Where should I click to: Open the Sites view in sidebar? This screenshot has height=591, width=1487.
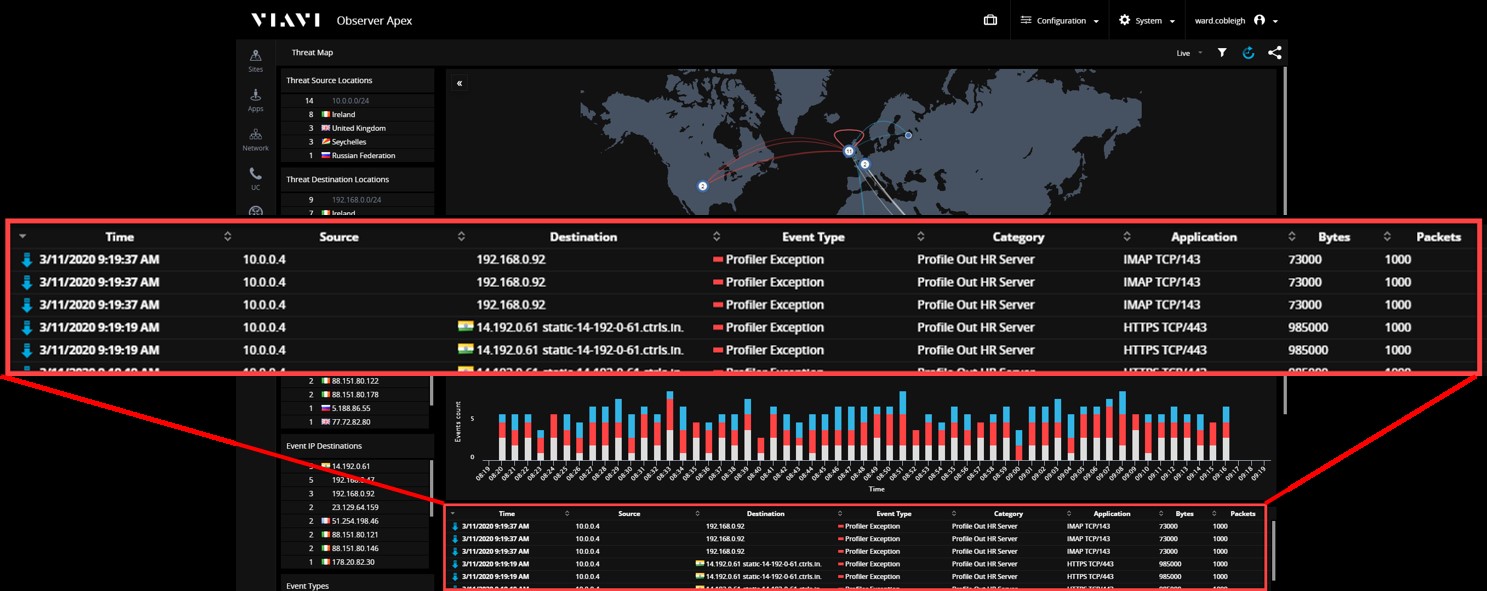coord(255,60)
